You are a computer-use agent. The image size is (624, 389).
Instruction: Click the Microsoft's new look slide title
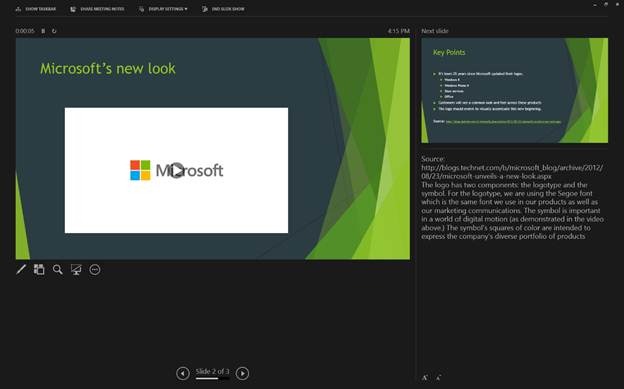pos(107,68)
